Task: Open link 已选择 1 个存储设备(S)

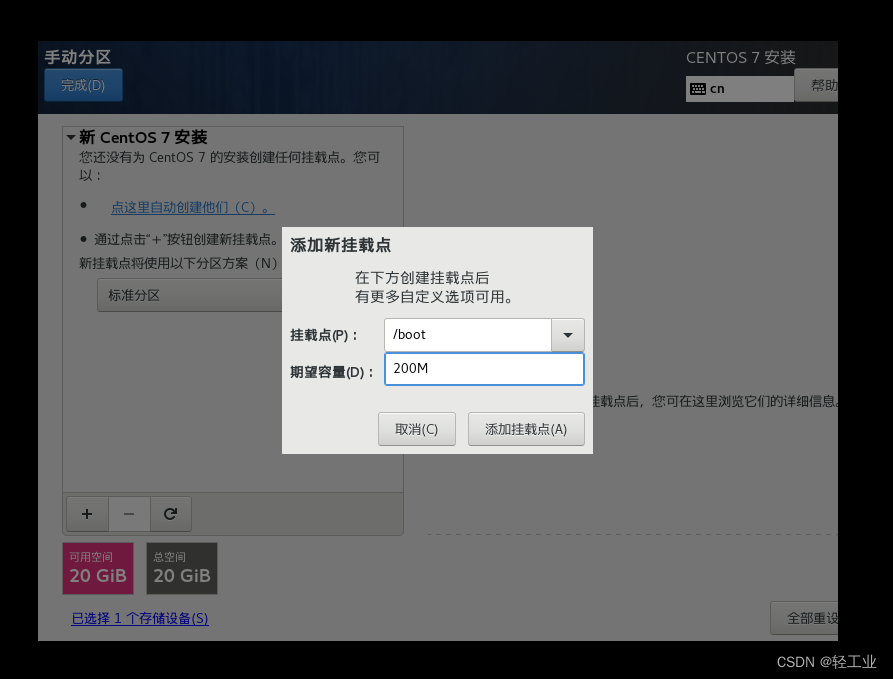Action: click(x=140, y=619)
